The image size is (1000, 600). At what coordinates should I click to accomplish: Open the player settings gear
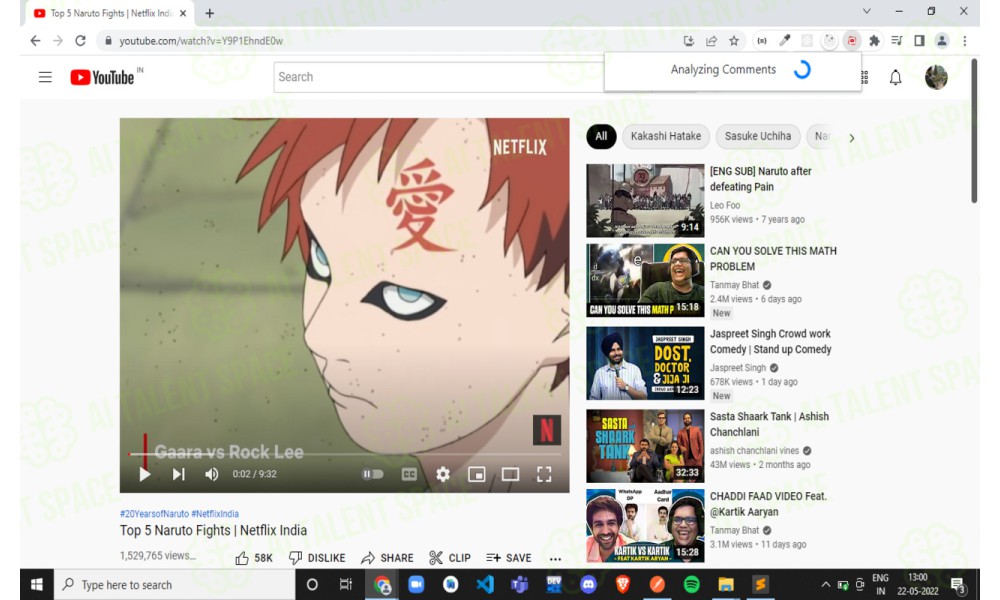click(x=443, y=474)
